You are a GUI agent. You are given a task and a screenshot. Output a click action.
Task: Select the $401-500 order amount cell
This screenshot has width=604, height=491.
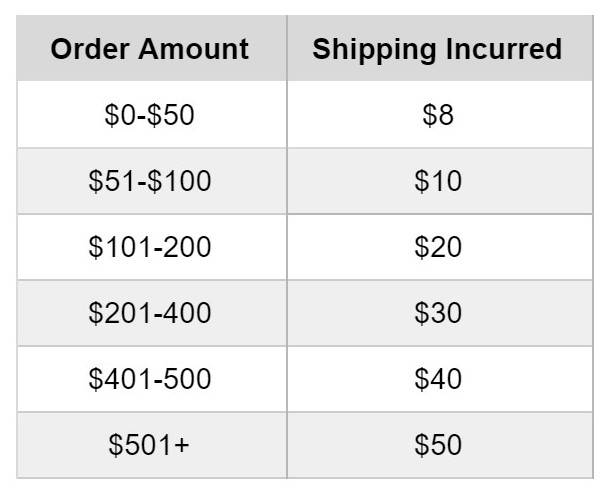point(152,379)
